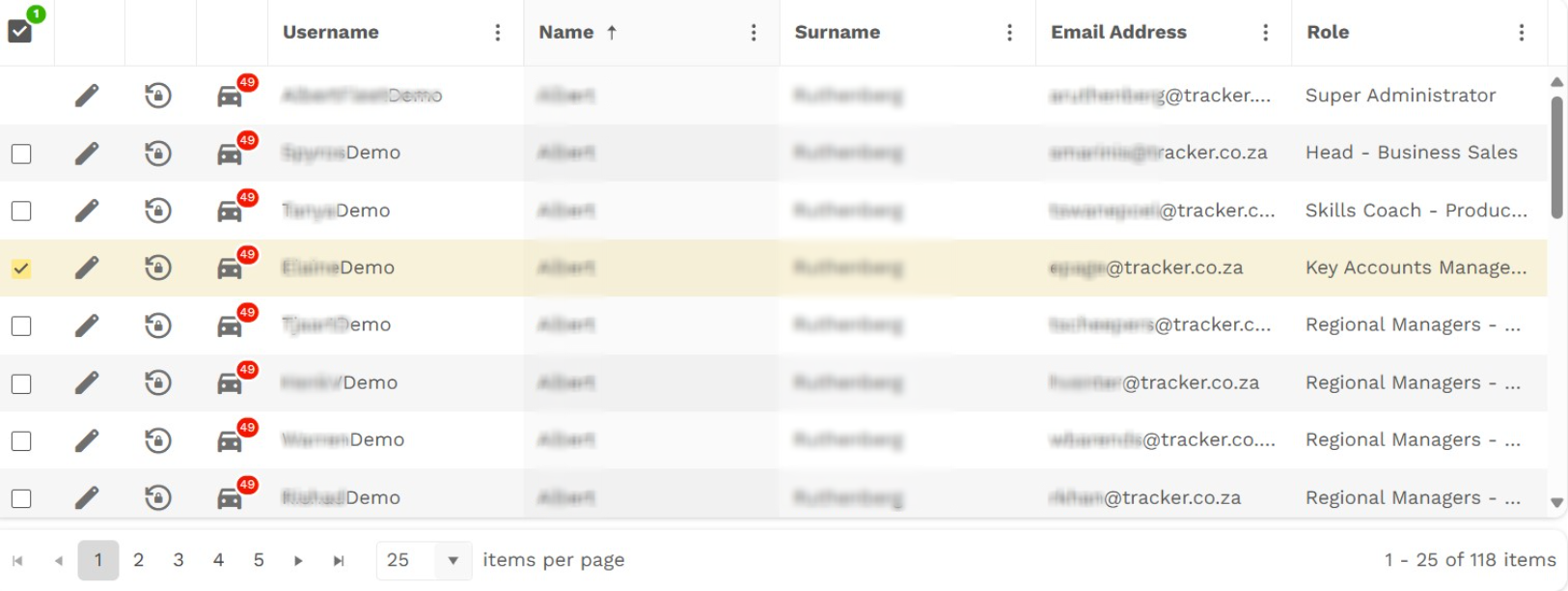Click the scroll down arrow of the table
This screenshot has height=591, width=1568.
tap(1556, 502)
